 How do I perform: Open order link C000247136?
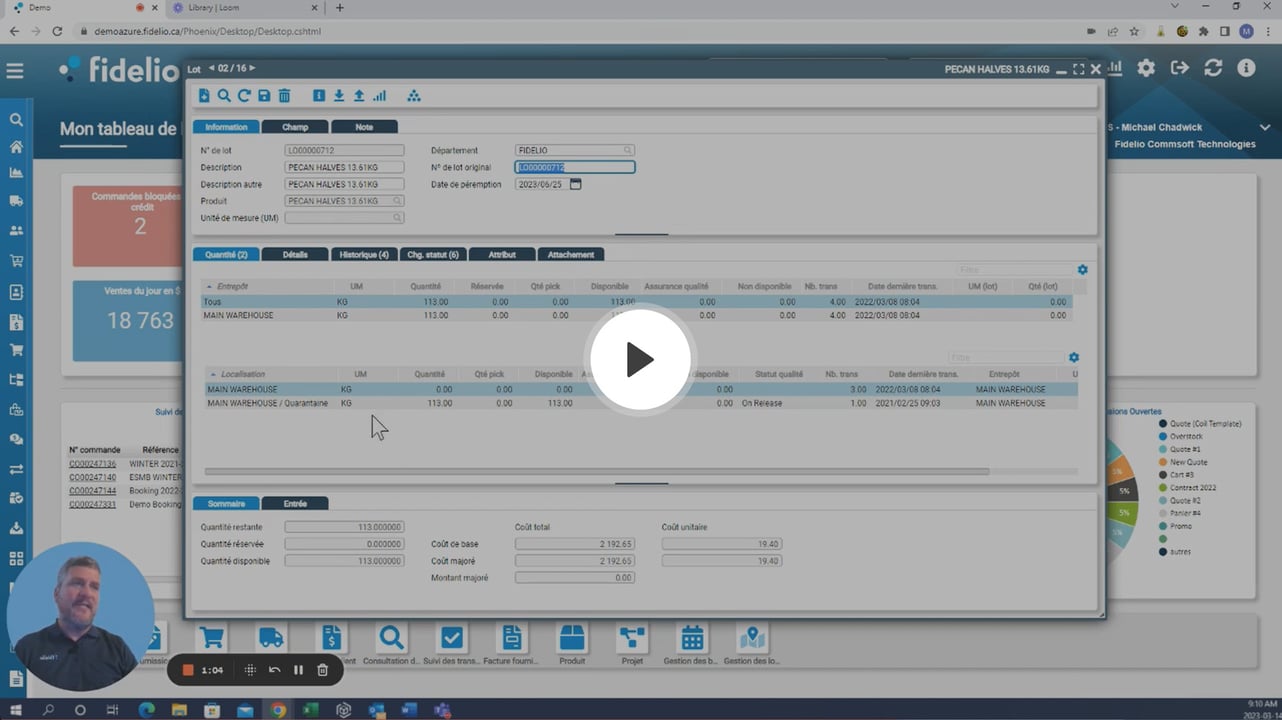point(92,464)
